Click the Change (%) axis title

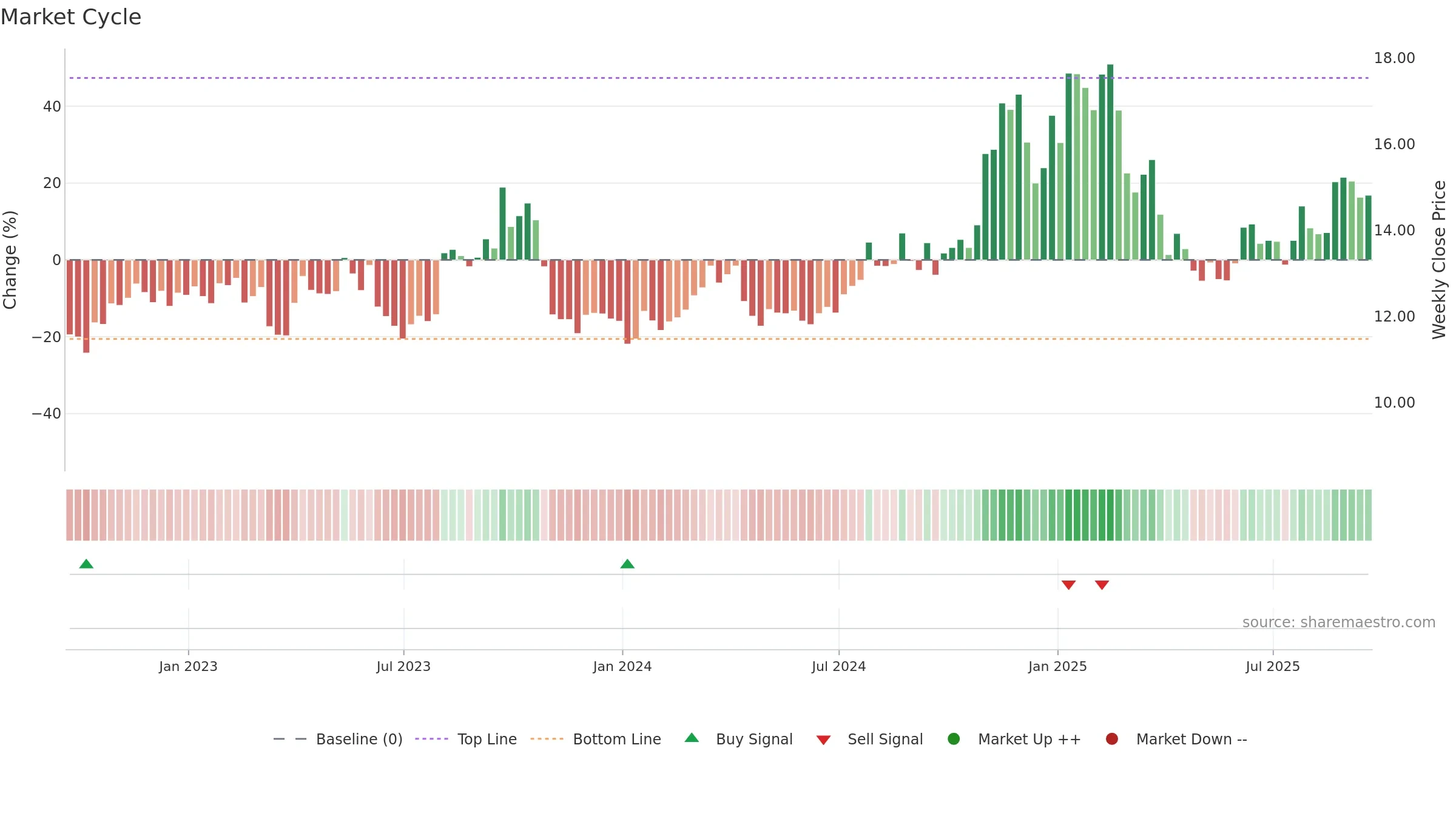(10, 260)
